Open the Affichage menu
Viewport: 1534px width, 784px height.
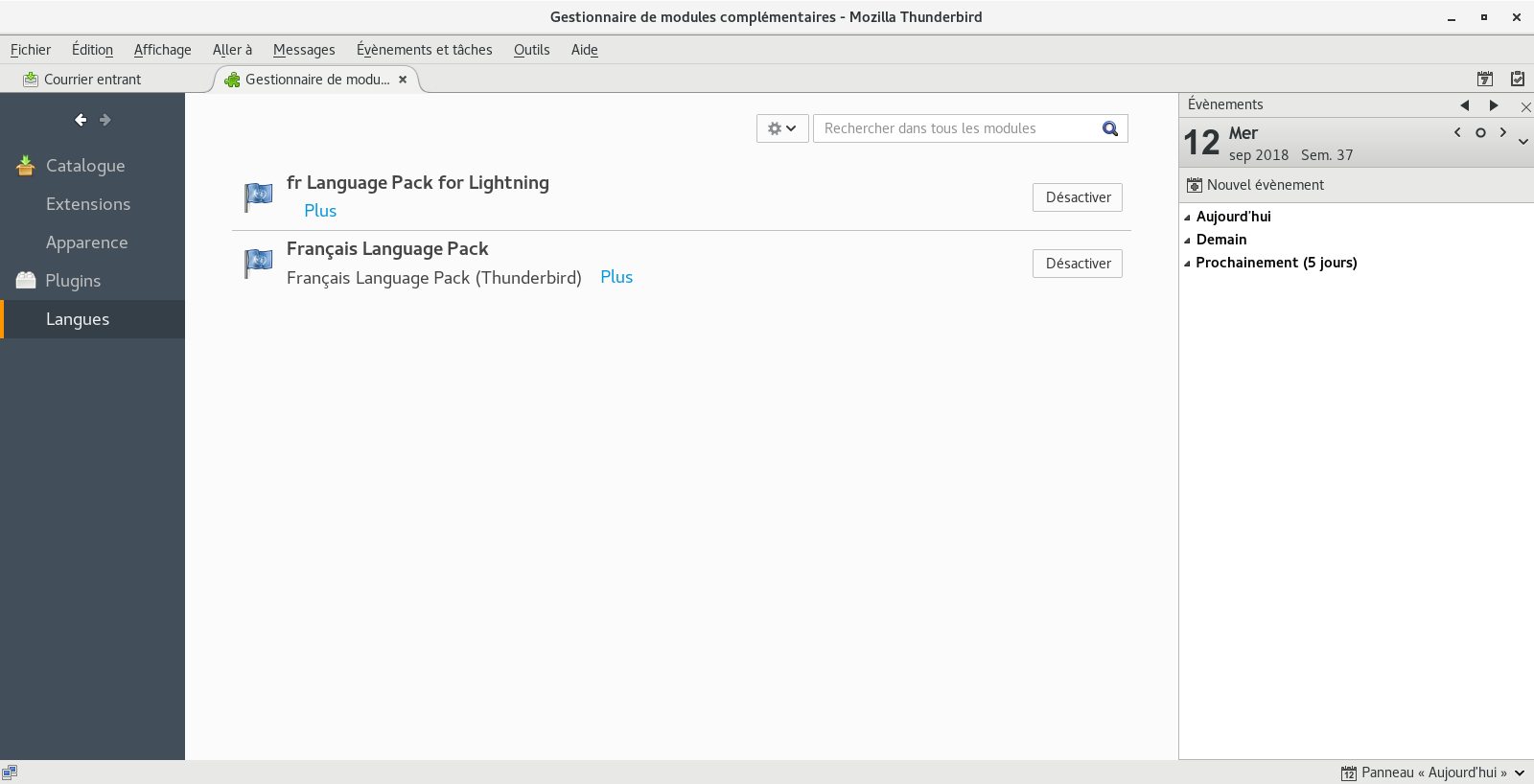coord(163,50)
